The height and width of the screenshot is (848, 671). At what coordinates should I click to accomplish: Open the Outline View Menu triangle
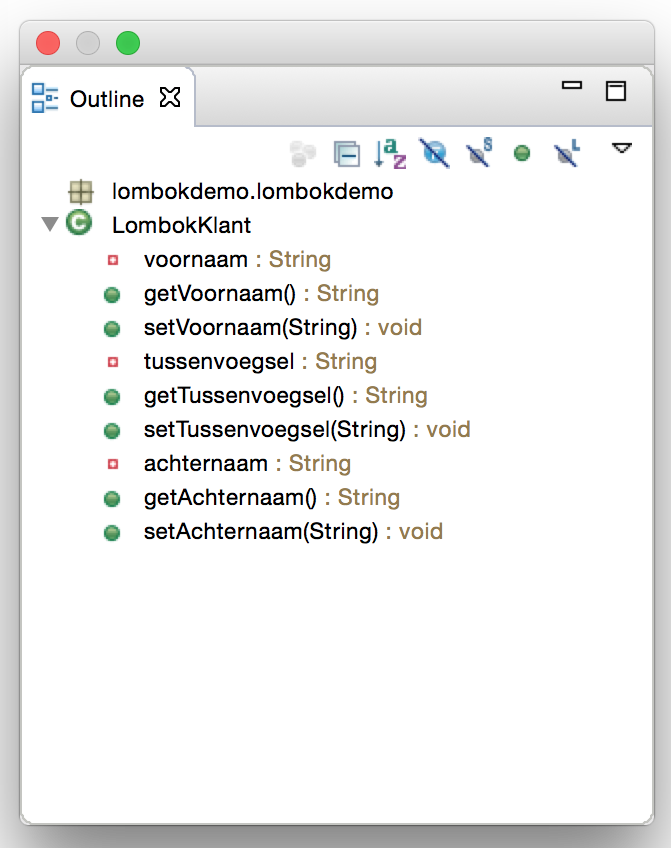[622, 149]
